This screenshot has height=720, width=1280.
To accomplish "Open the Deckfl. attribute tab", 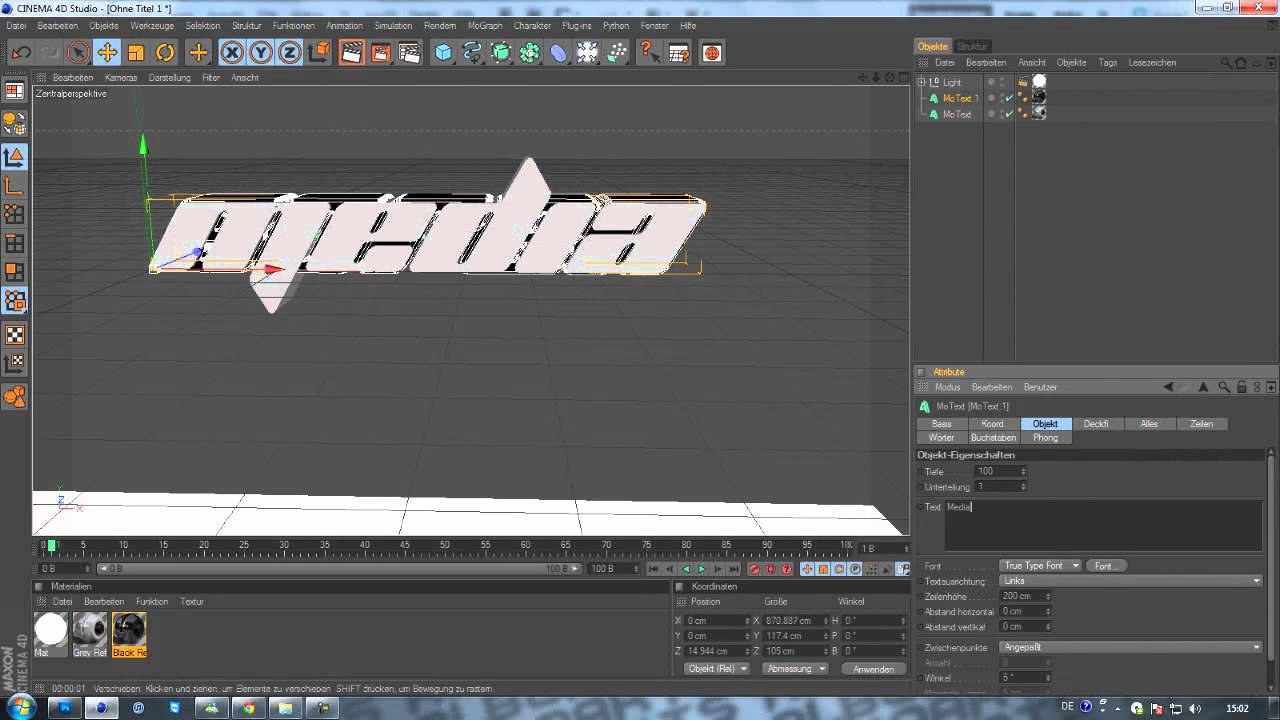I will click(1096, 424).
